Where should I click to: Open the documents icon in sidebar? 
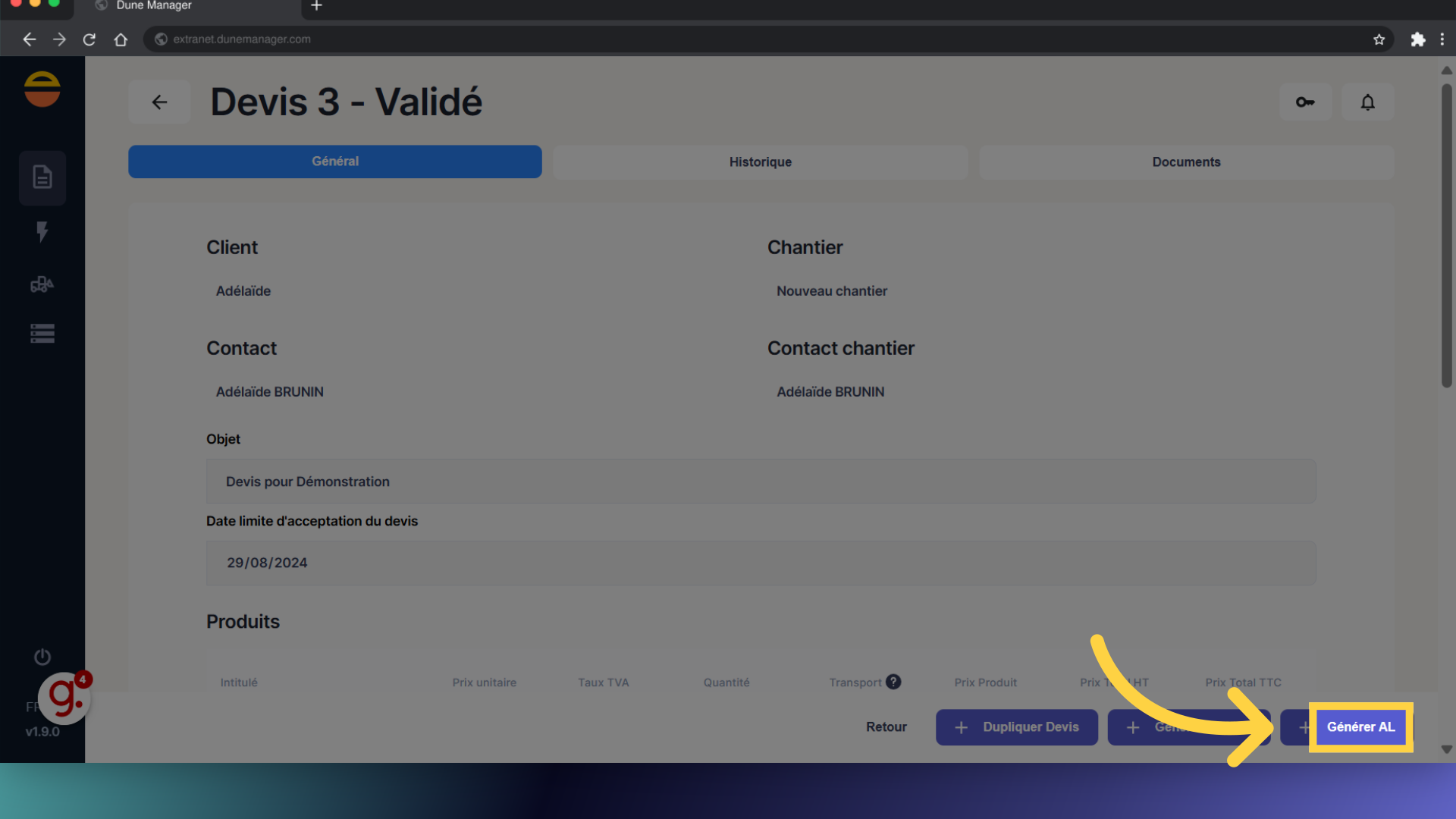tap(42, 177)
